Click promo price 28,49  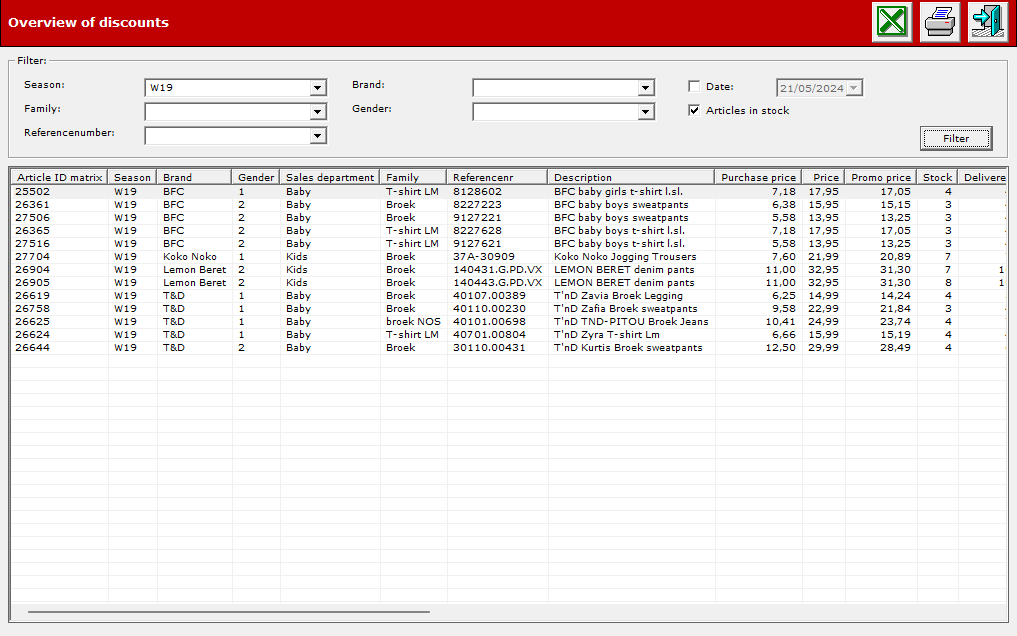point(895,347)
